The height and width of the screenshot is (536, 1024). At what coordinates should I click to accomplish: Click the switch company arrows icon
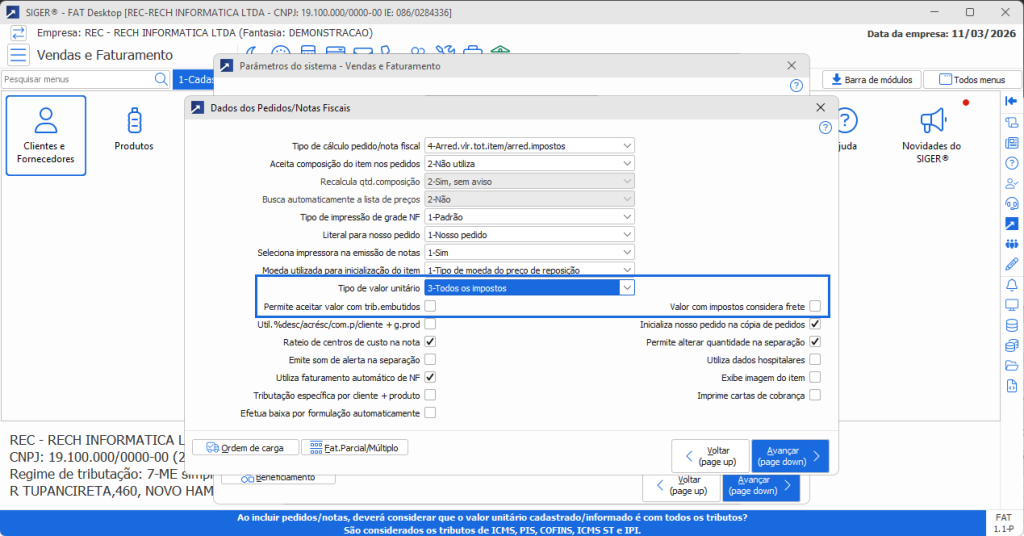tap(18, 32)
